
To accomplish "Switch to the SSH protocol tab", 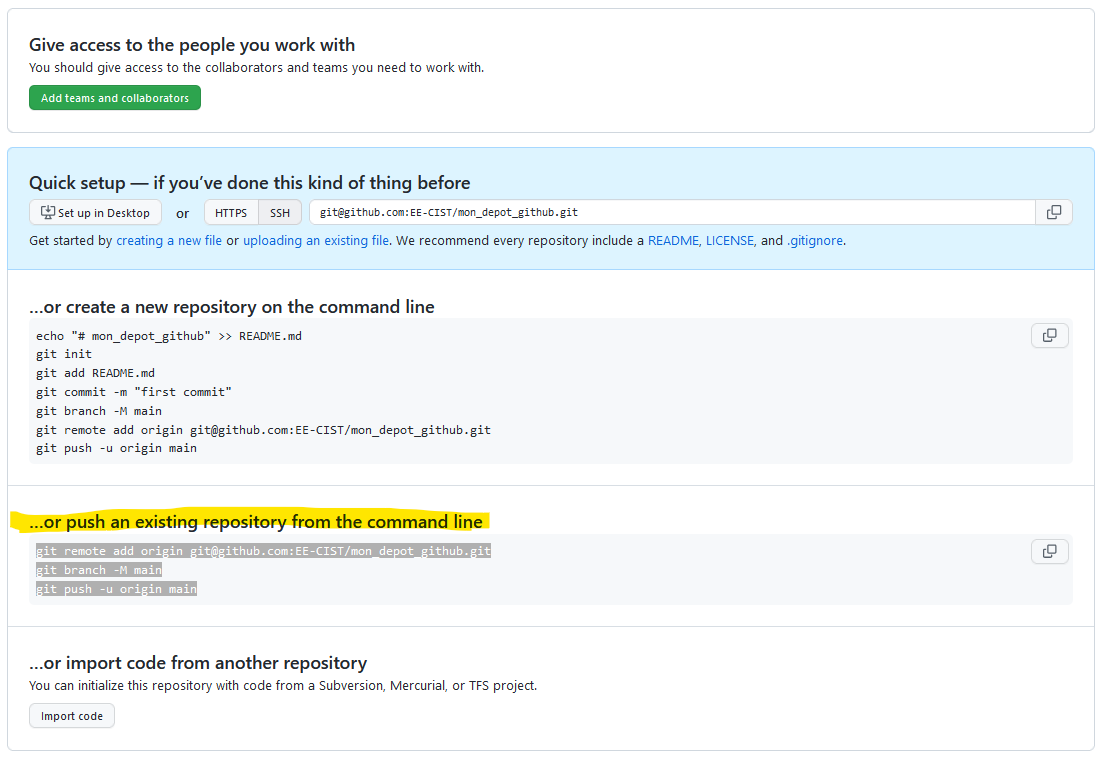I will (x=280, y=211).
